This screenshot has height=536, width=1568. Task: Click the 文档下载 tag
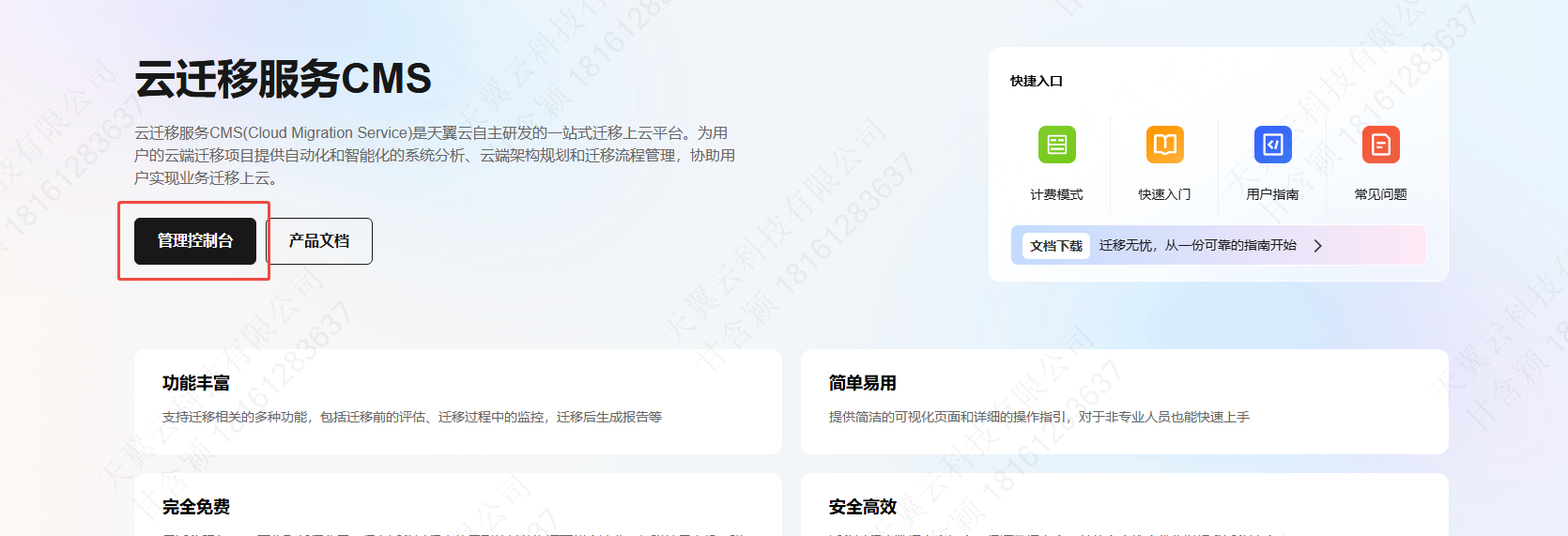pyautogui.click(x=1056, y=246)
